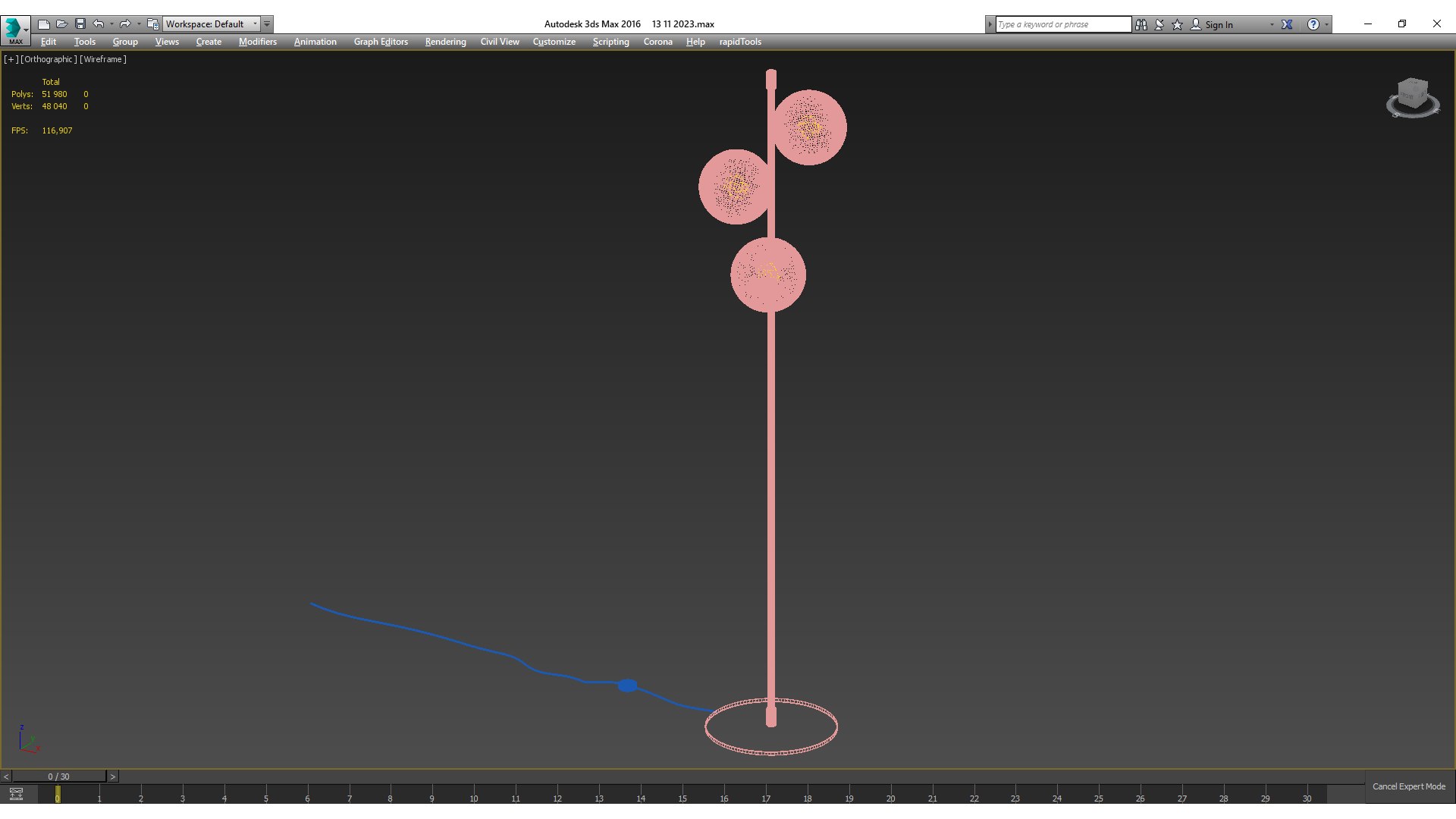Open the Rendering menu
This screenshot has width=1456, height=819.
tap(445, 42)
